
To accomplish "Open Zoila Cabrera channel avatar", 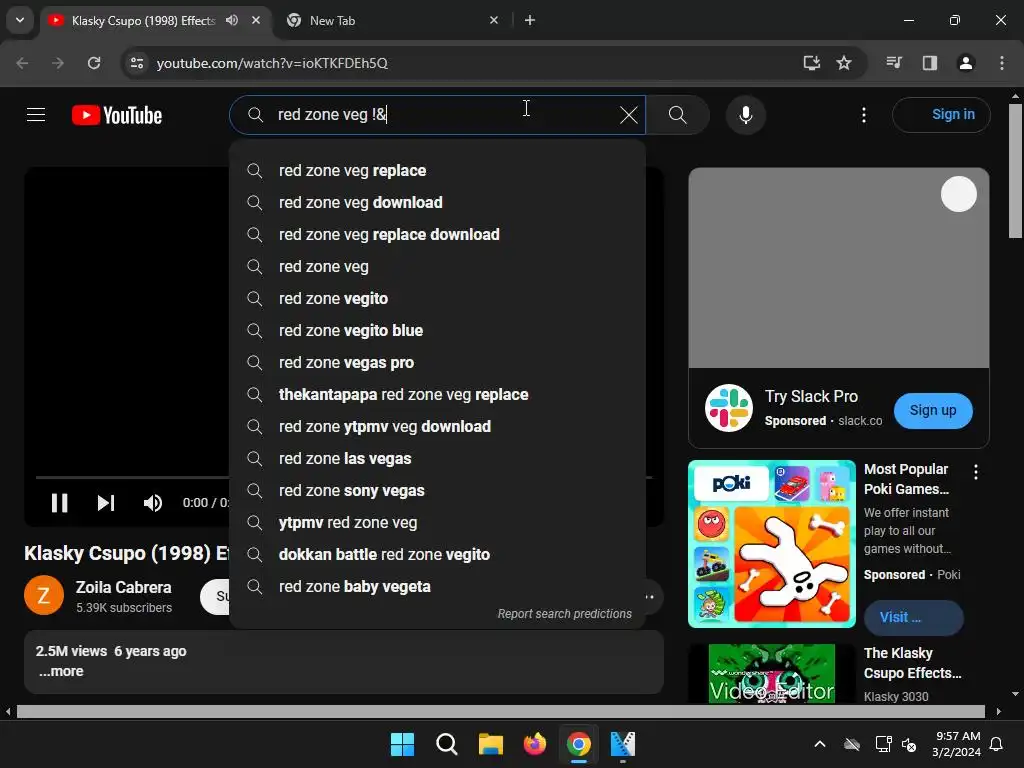I will [x=44, y=595].
